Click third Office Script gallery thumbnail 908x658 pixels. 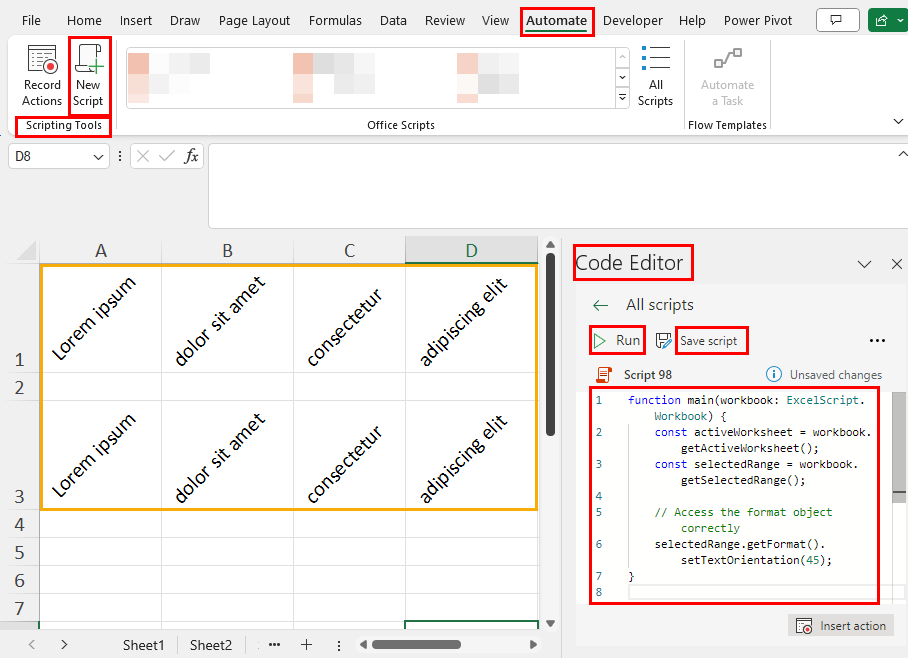point(488,78)
